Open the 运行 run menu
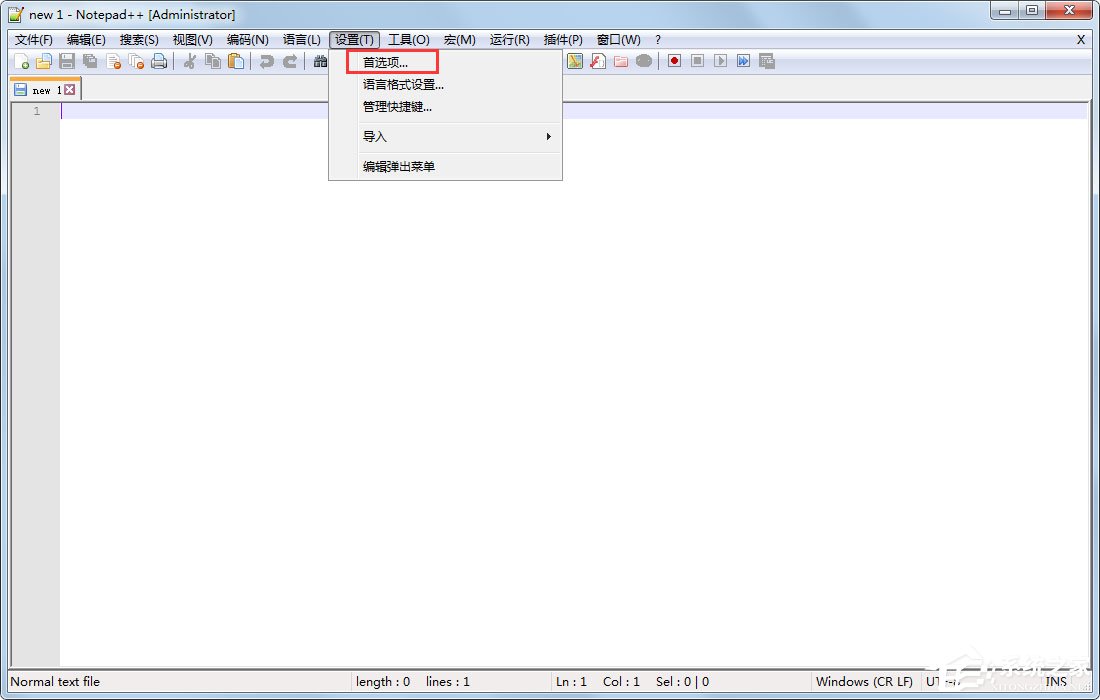The height and width of the screenshot is (700, 1100). (508, 40)
